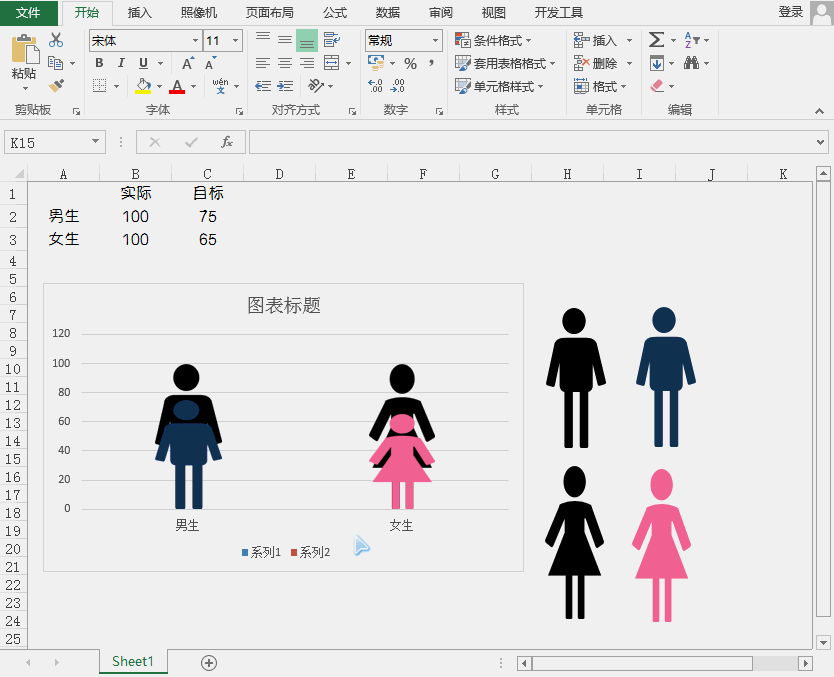Click the chart title 图表标题

click(x=283, y=305)
